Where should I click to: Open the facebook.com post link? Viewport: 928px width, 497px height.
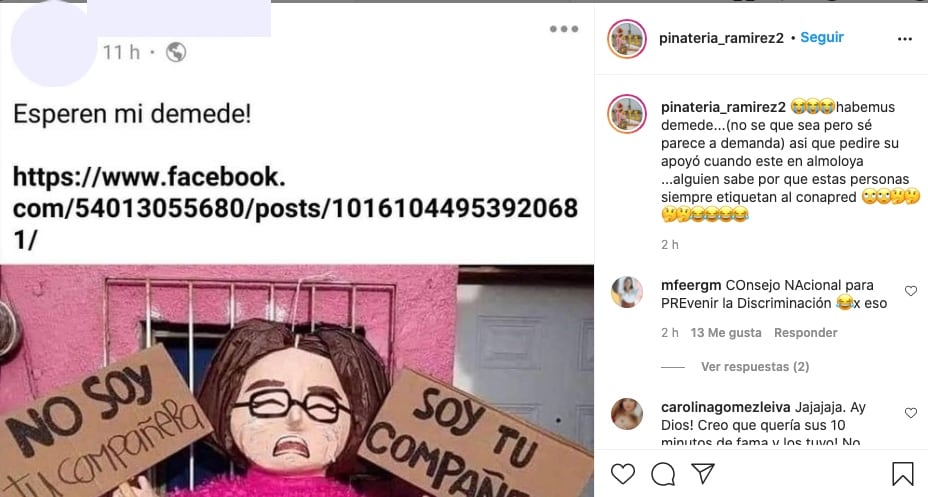(295, 208)
